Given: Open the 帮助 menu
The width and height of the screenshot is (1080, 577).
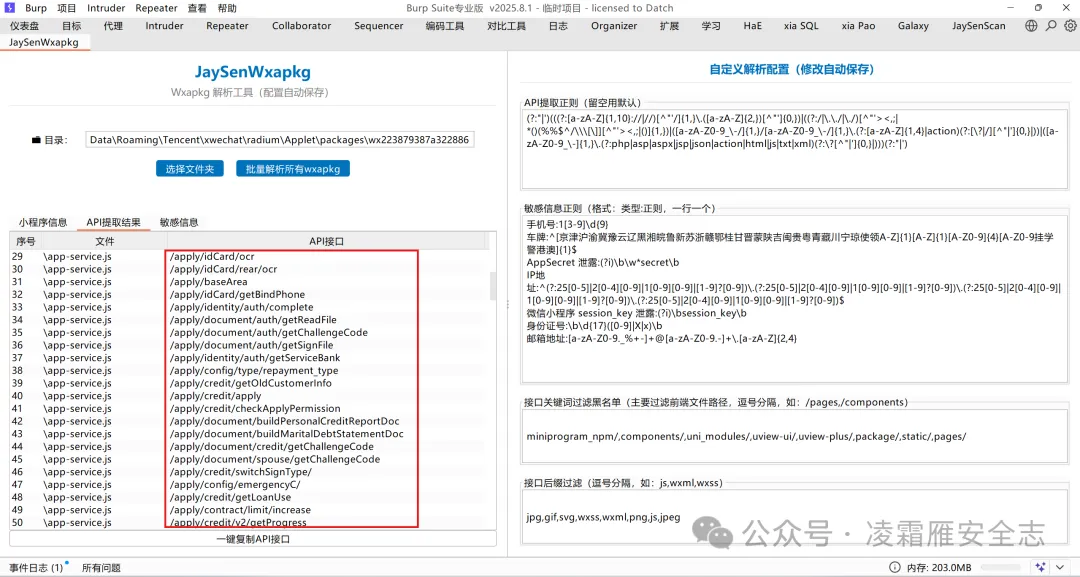Looking at the screenshot, I should [x=227, y=8].
